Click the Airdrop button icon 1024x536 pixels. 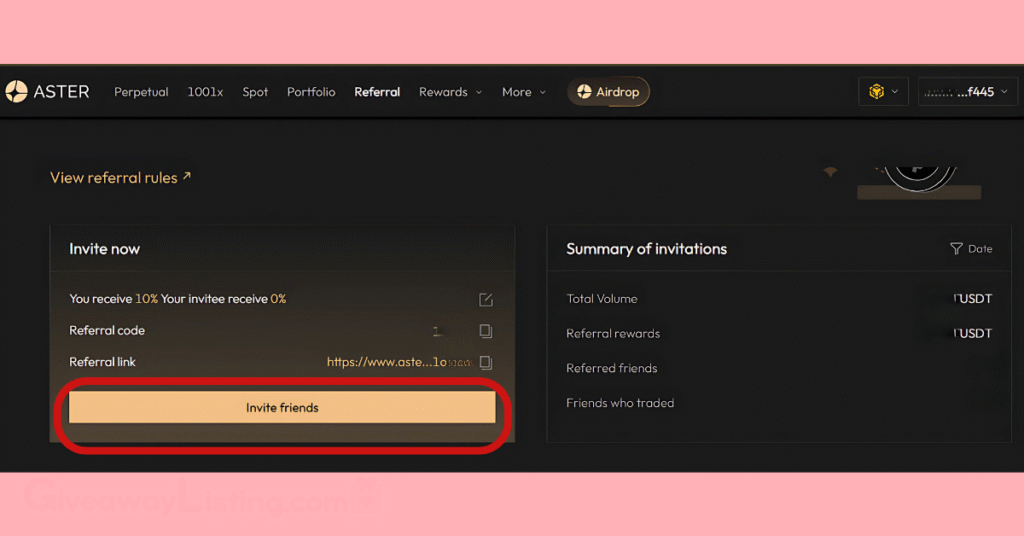(582, 92)
